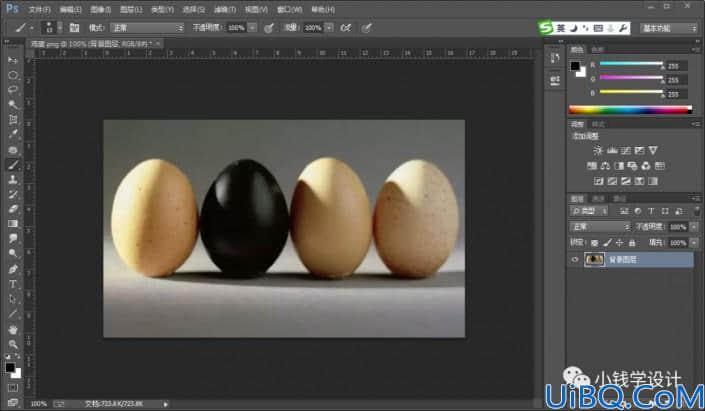Swap foreground and background colors
The image size is (705, 411).
coord(18,356)
